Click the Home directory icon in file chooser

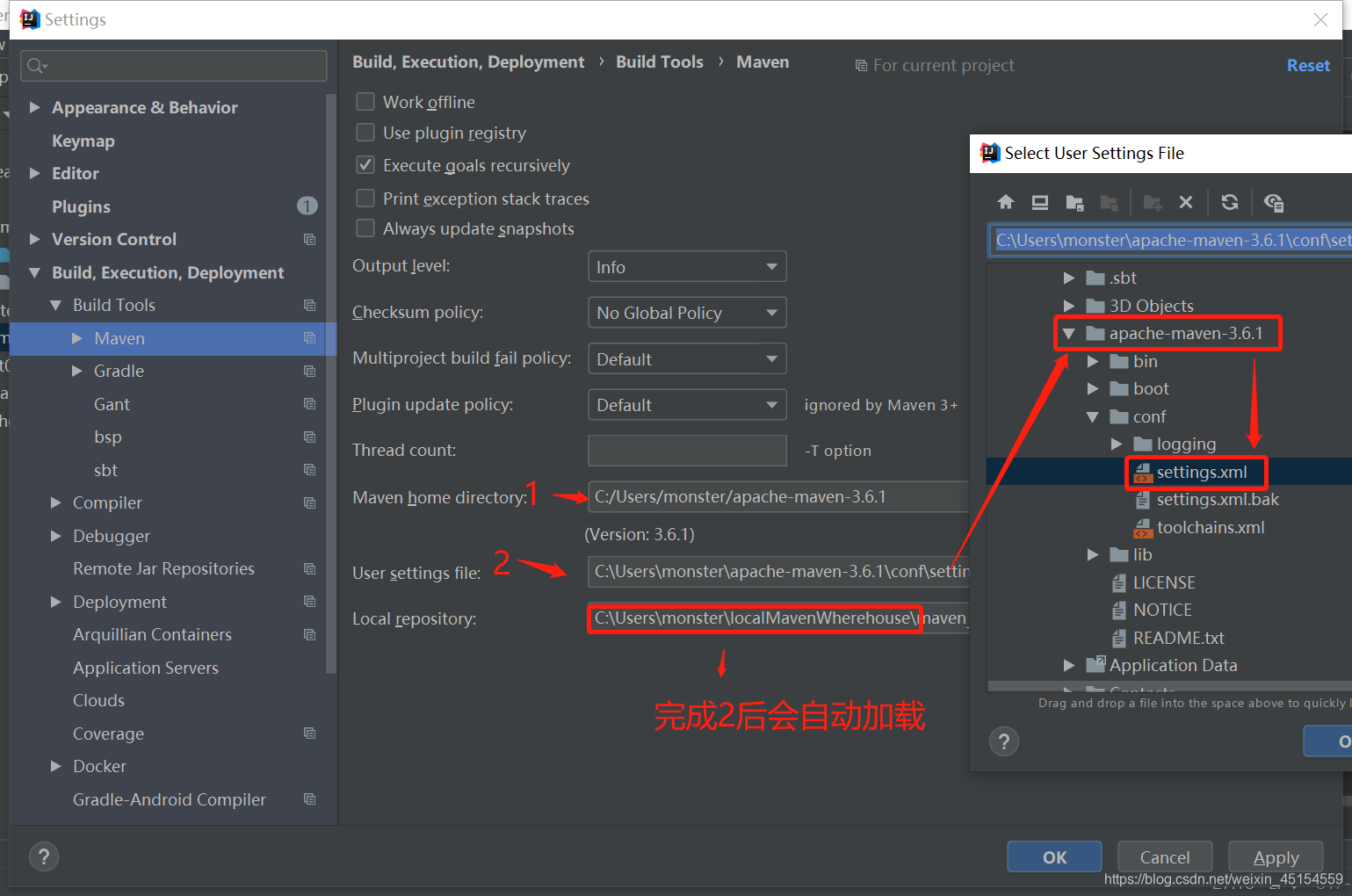(x=1006, y=203)
